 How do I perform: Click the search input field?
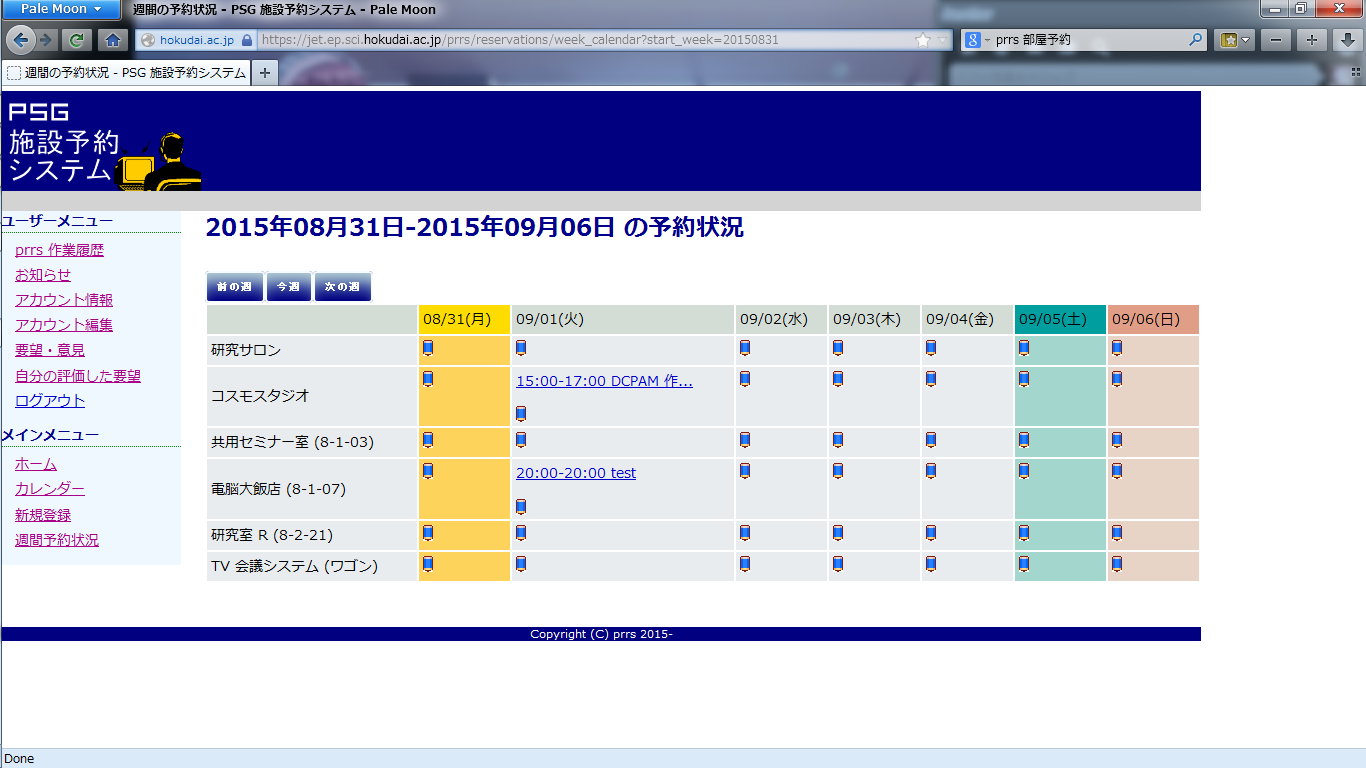click(x=1090, y=40)
